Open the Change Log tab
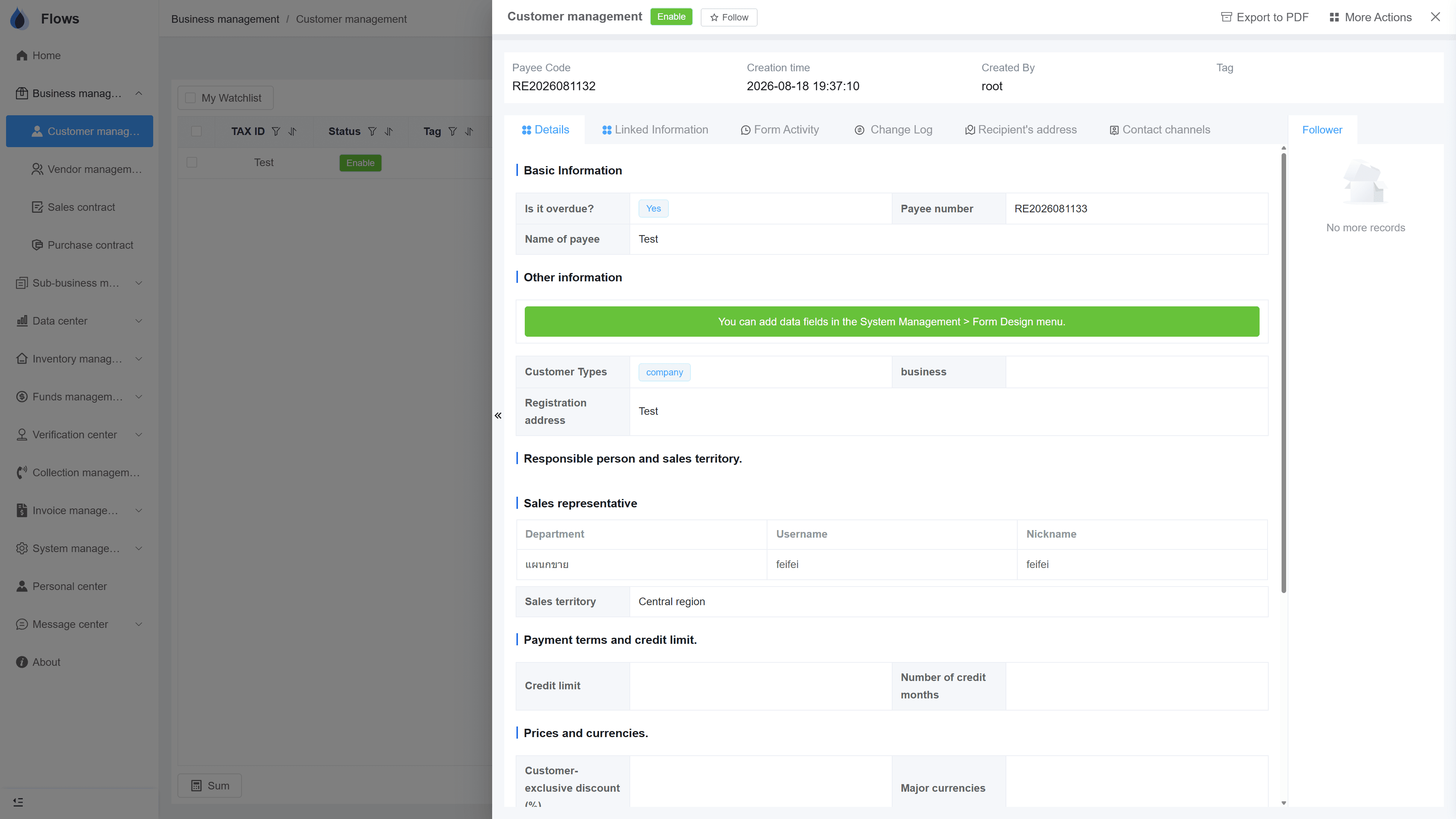This screenshot has height=819, width=1456. pos(893,129)
